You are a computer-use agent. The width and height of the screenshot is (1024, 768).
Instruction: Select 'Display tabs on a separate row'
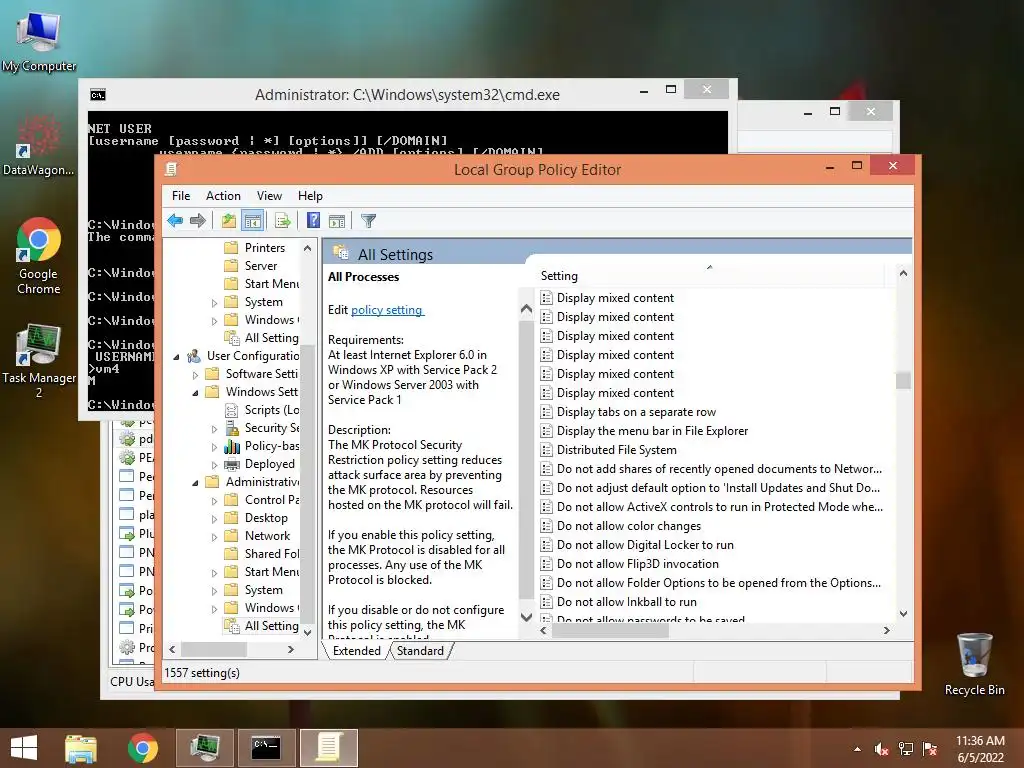tap(636, 412)
